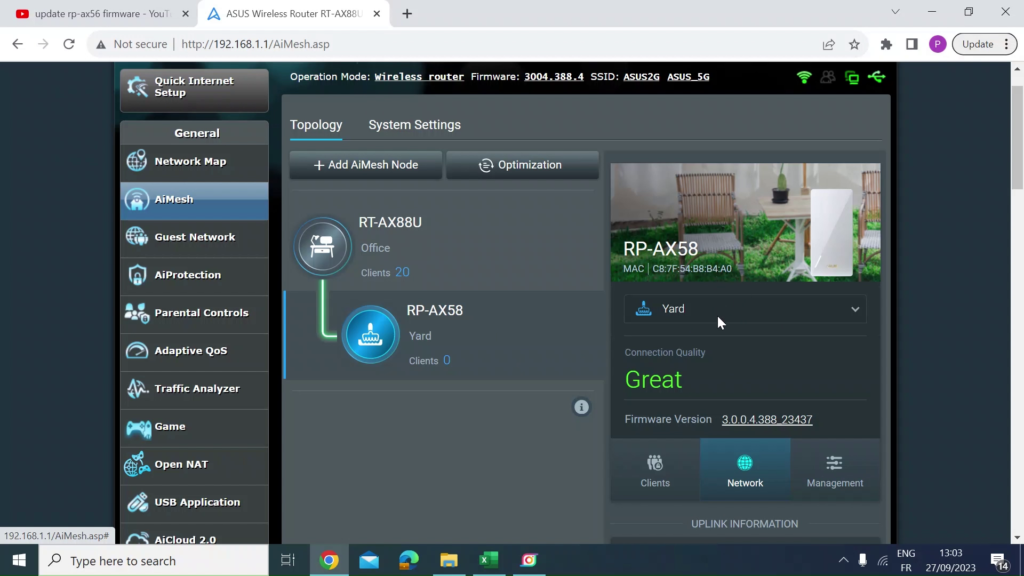Show node Management tab
The height and width of the screenshot is (576, 1024).
click(835, 470)
